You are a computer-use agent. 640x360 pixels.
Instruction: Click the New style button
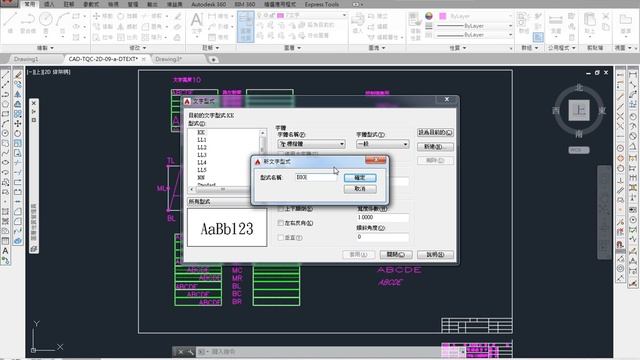point(435,147)
